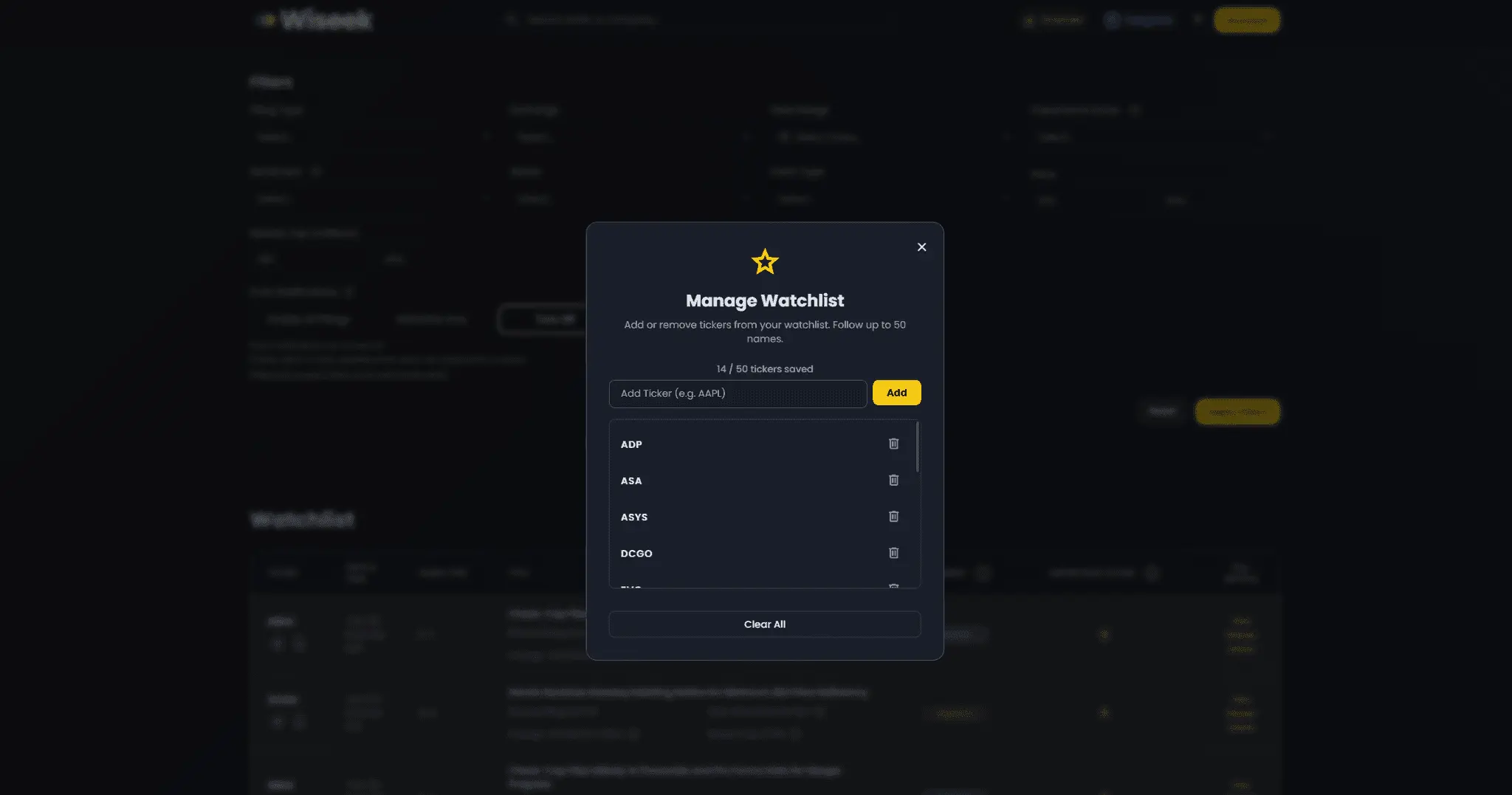This screenshot has height=795, width=1512.
Task: Select the ASYS ticker text
Action: 634,517
